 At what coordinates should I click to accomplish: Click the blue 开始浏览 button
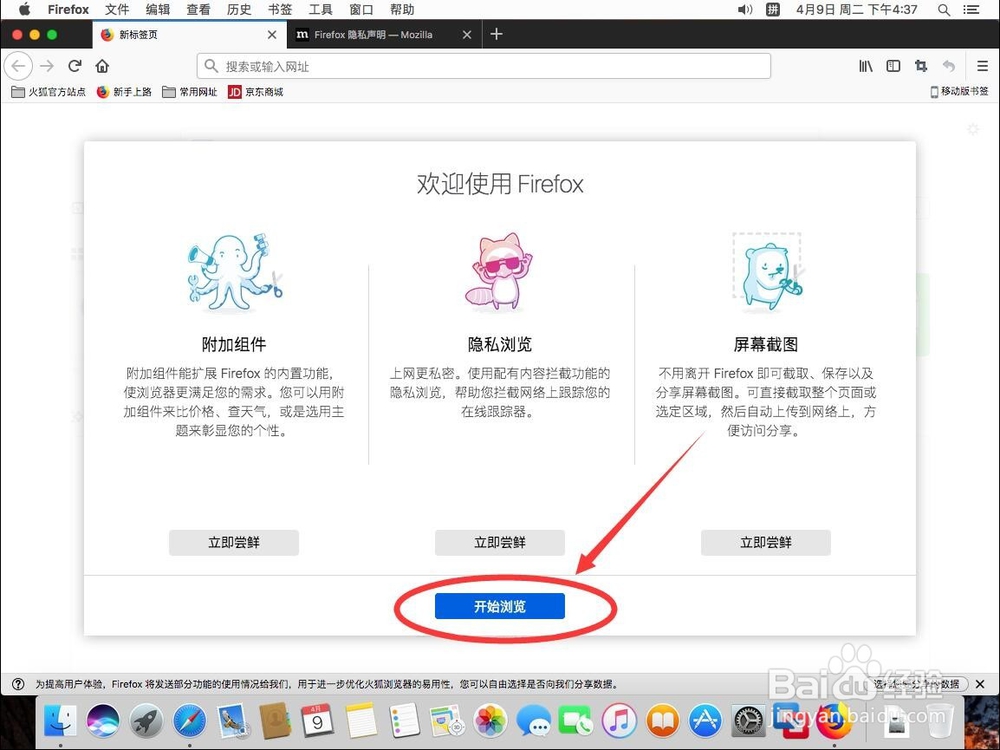(x=499, y=606)
